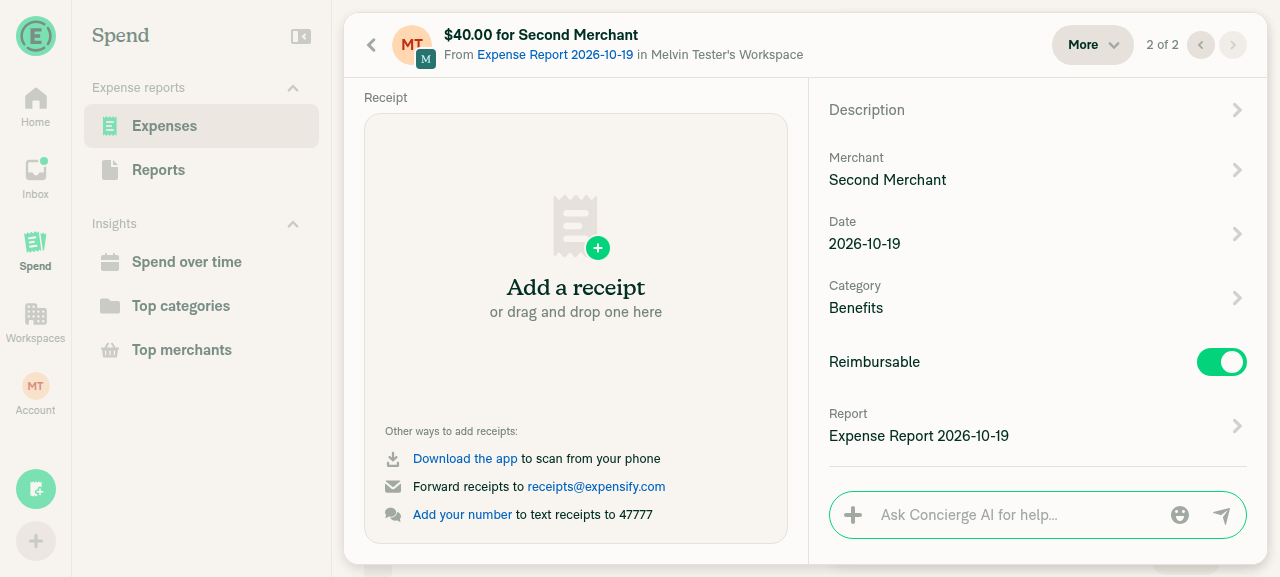Image resolution: width=1280 pixels, height=577 pixels.
Task: Click the download icon by Download the app
Action: click(393, 459)
